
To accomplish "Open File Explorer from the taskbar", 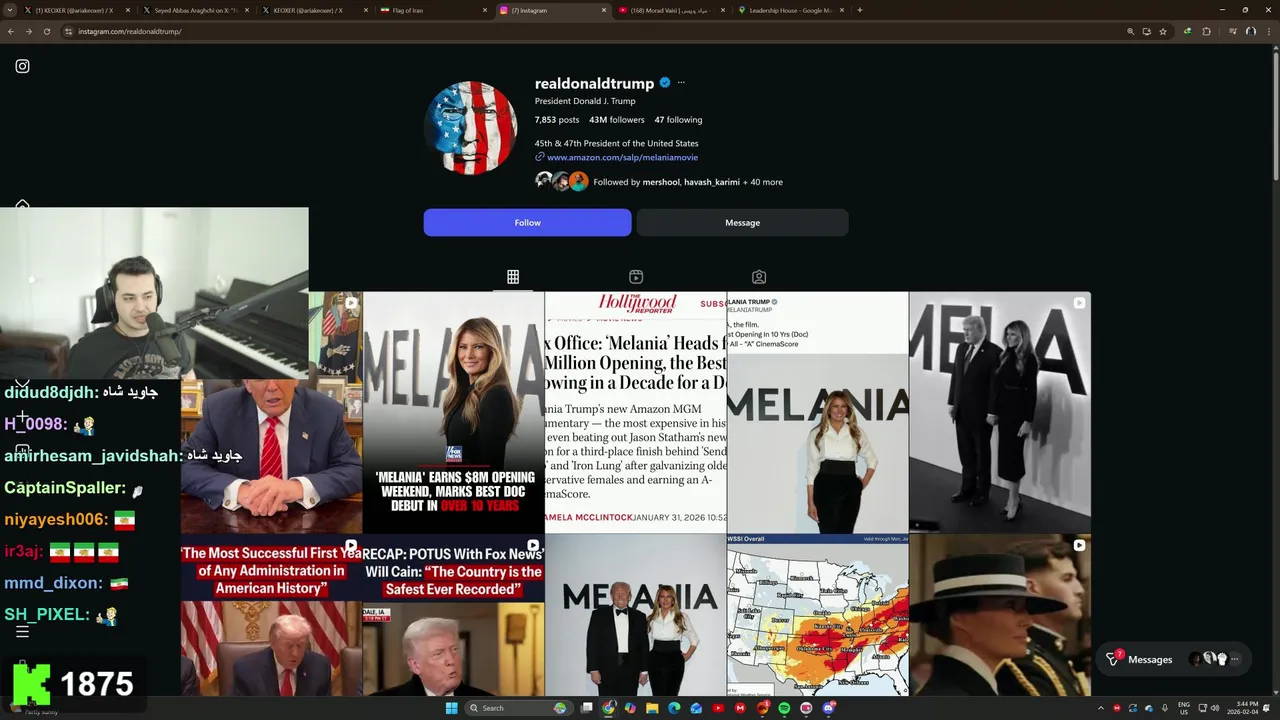I will [x=652, y=708].
